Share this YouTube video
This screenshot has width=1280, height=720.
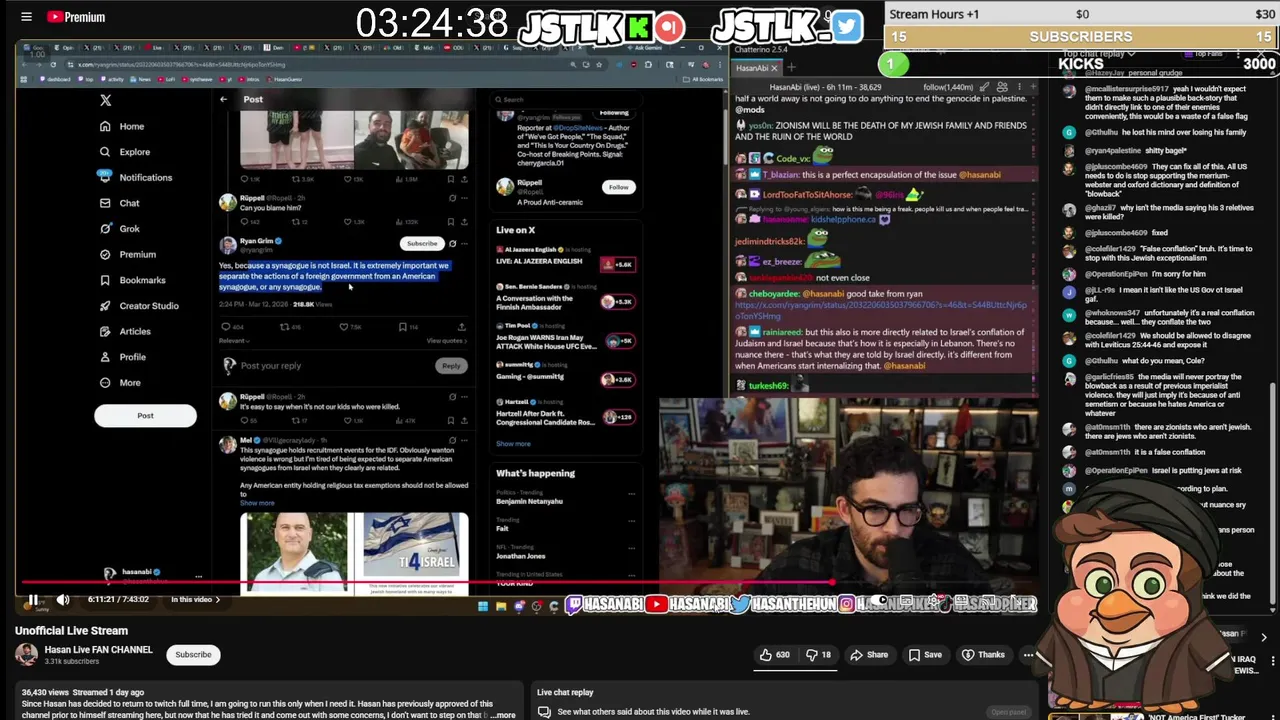click(869, 655)
